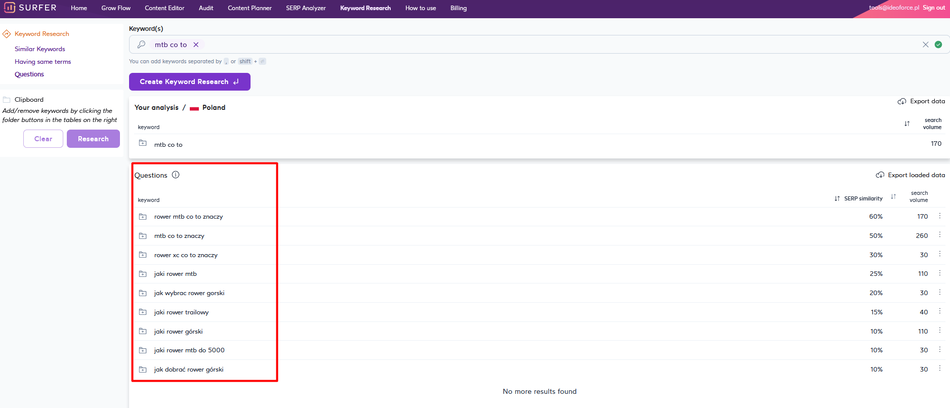
Task: Remove the 'mtb co to' keyword chip
Action: click(196, 45)
